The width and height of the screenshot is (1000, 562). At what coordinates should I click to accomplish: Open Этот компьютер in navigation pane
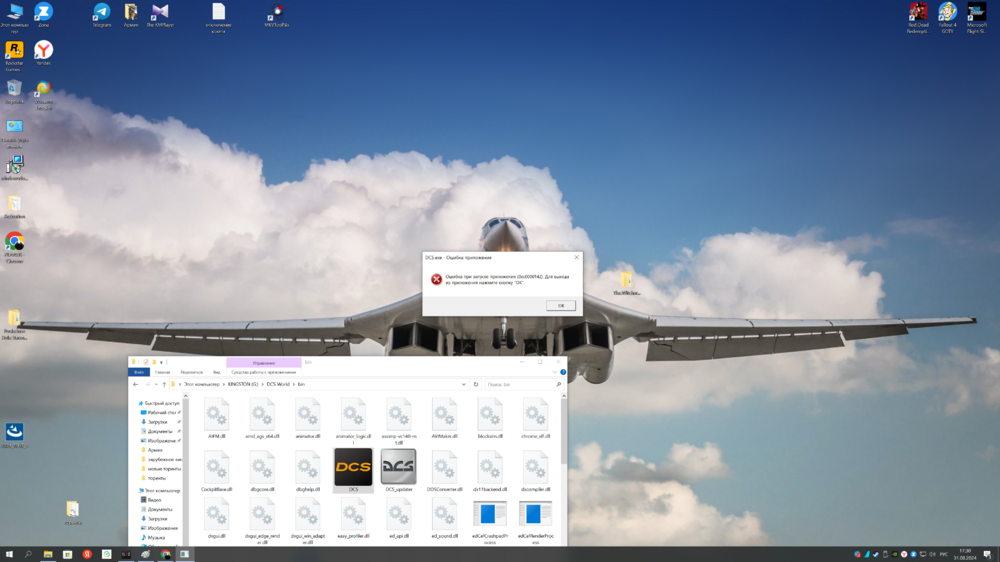pyautogui.click(x=162, y=491)
